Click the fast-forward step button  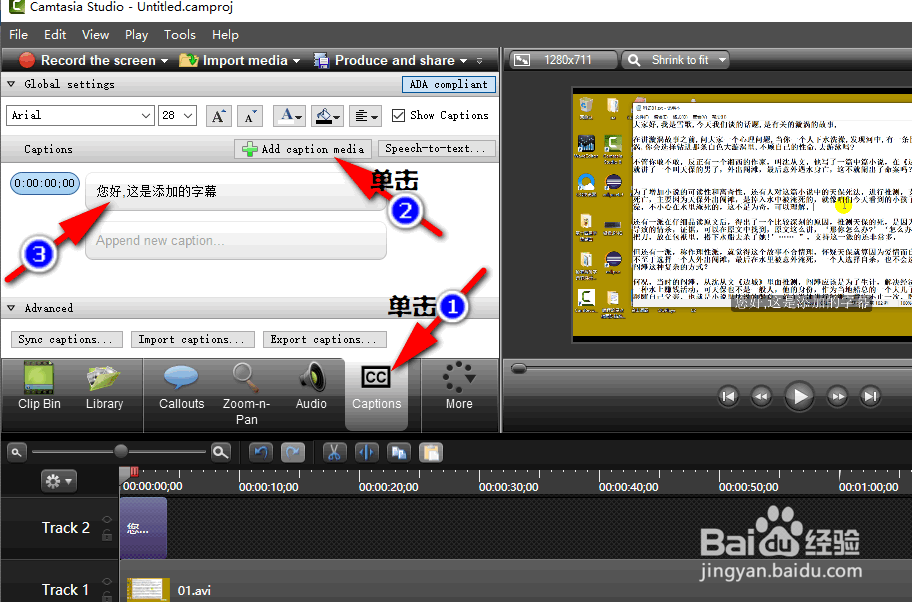[838, 397]
